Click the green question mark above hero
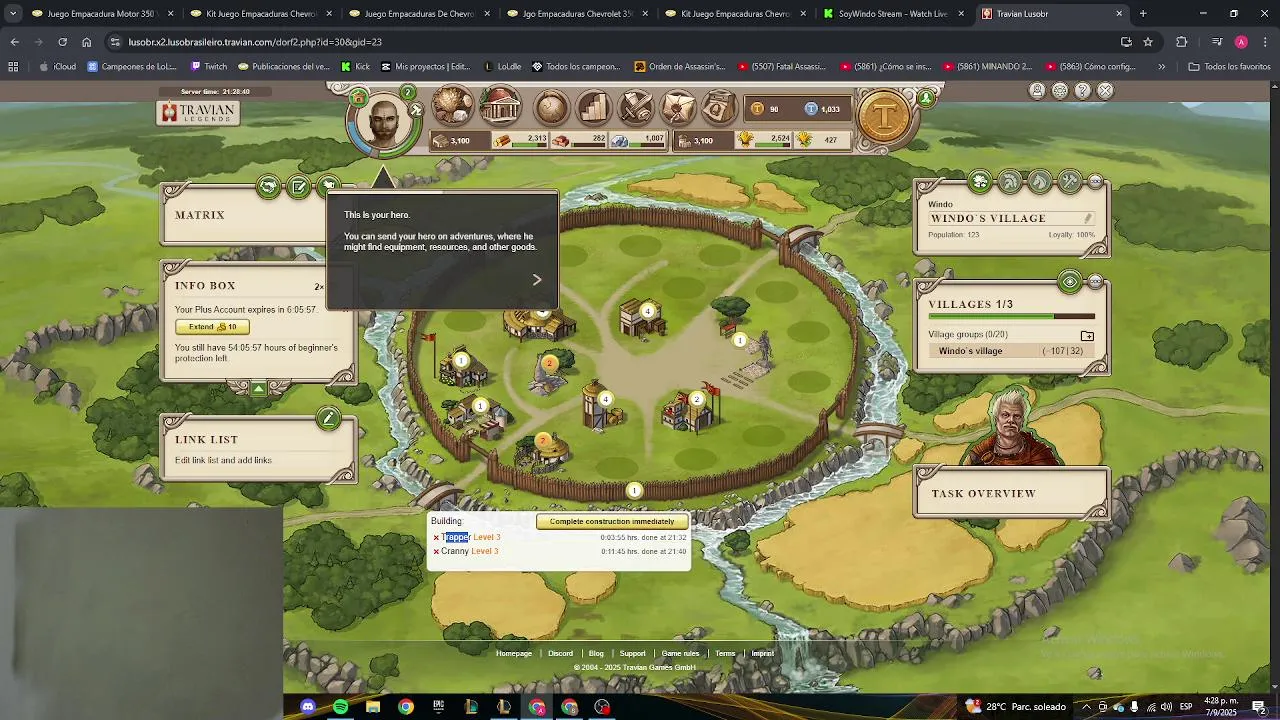 pos(408,92)
